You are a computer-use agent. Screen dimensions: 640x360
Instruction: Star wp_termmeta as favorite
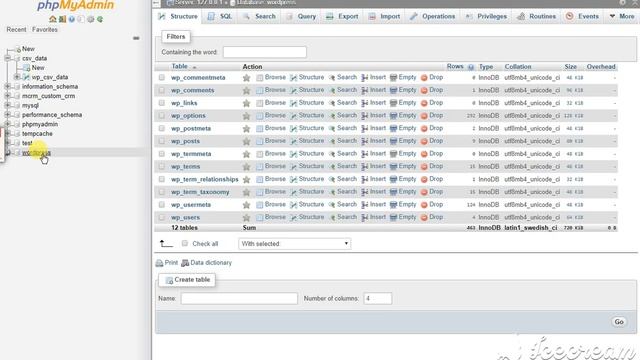pos(247,154)
